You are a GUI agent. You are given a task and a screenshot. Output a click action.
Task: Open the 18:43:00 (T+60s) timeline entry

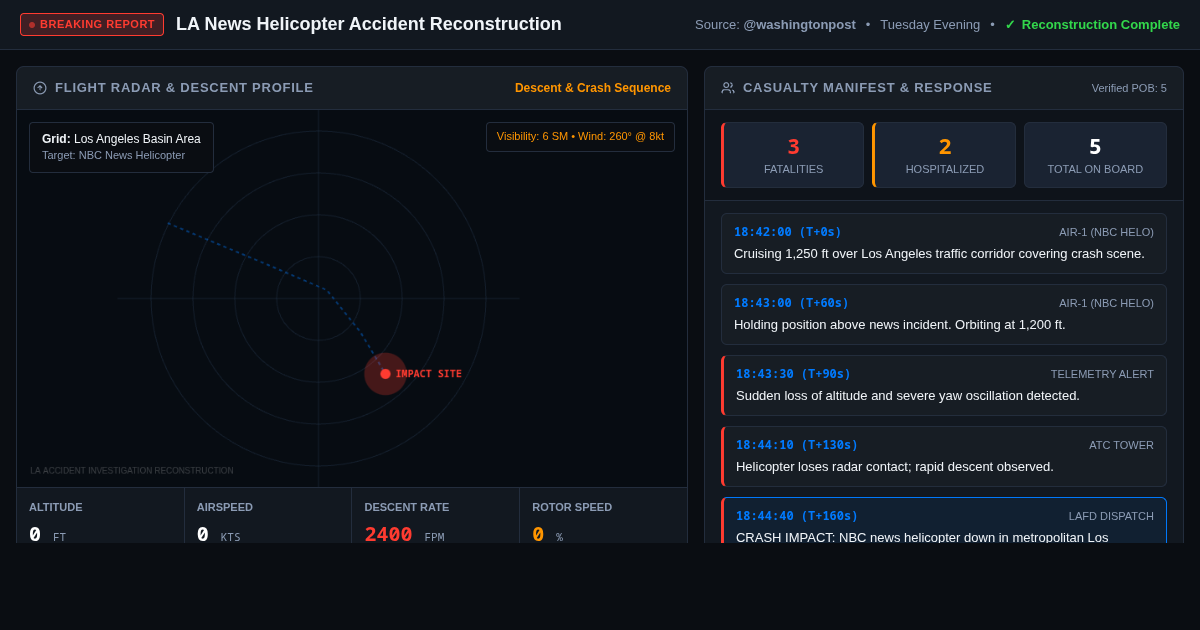944,314
